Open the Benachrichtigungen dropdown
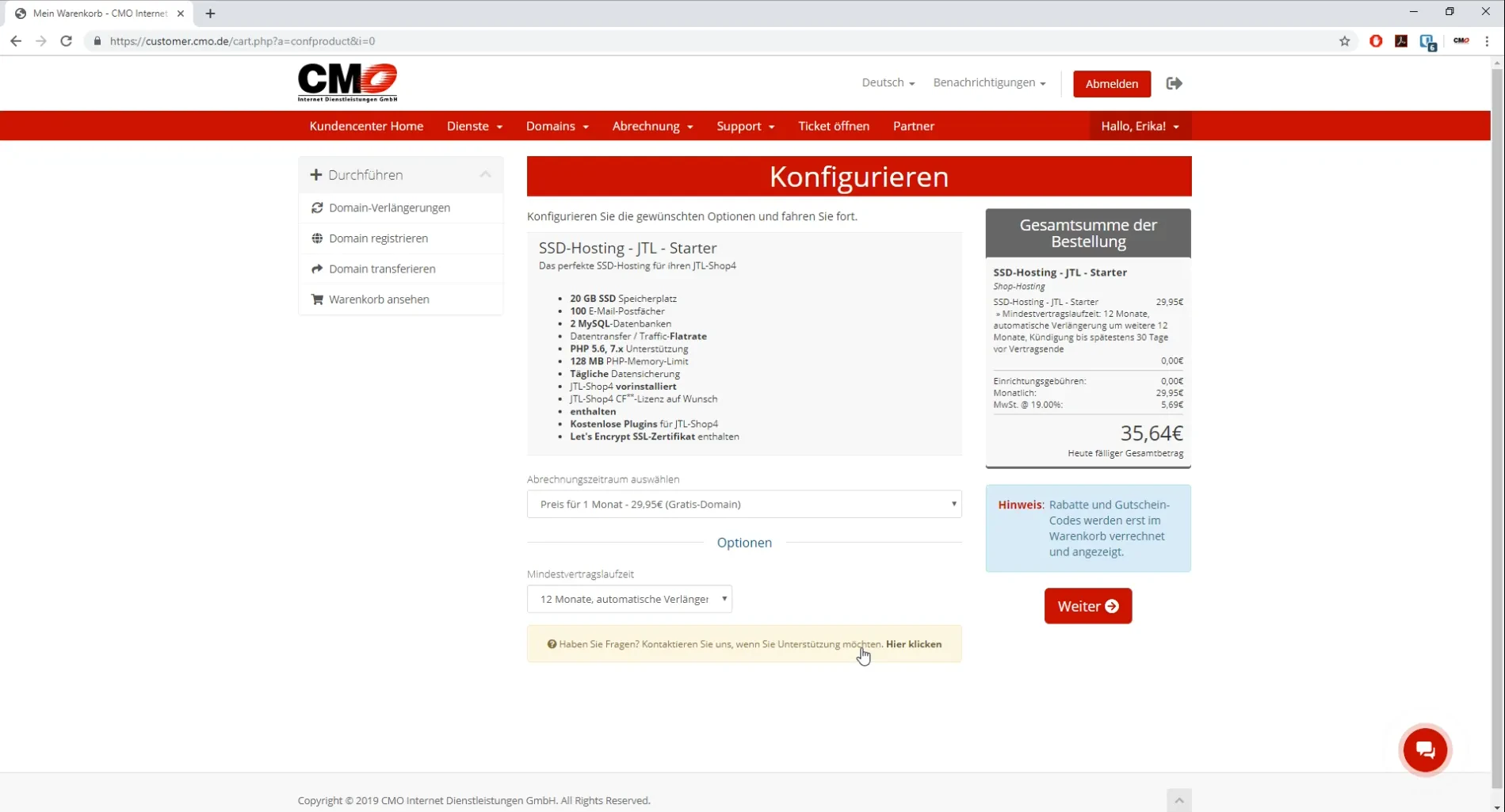Image resolution: width=1505 pixels, height=812 pixels. click(x=989, y=82)
